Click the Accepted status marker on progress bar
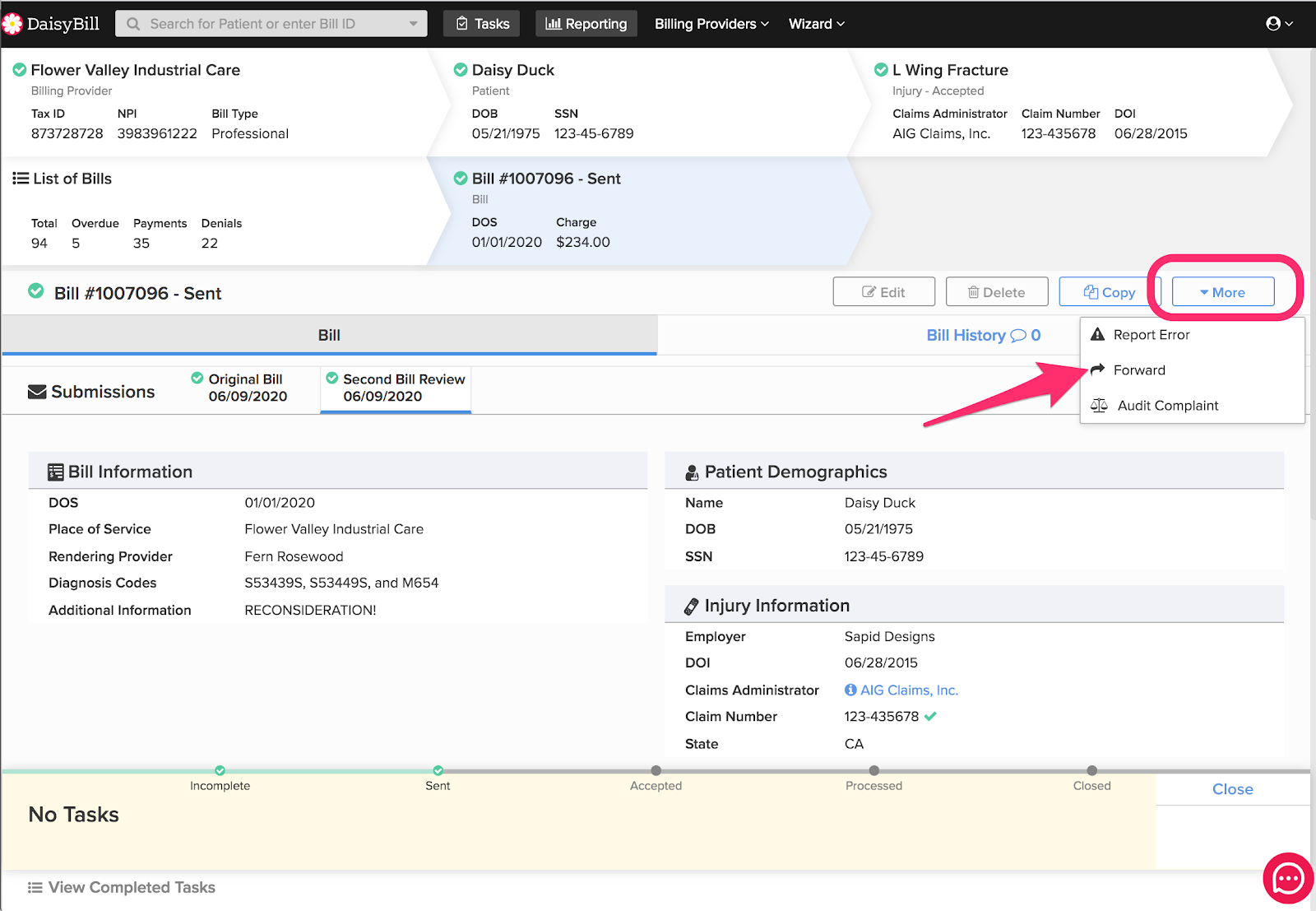 pos(656,771)
